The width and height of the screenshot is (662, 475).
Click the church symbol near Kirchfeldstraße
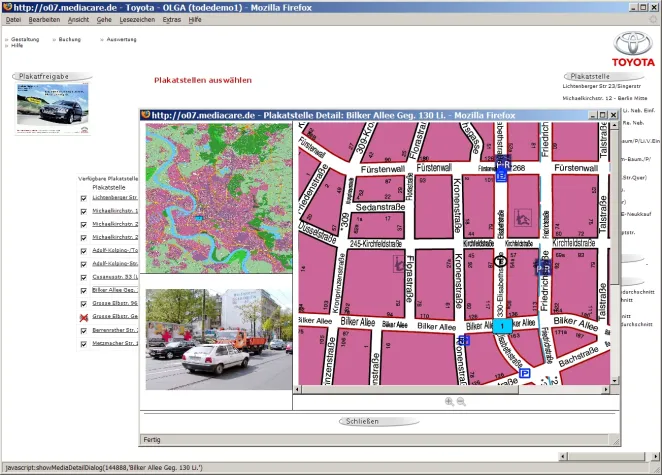pos(520,216)
